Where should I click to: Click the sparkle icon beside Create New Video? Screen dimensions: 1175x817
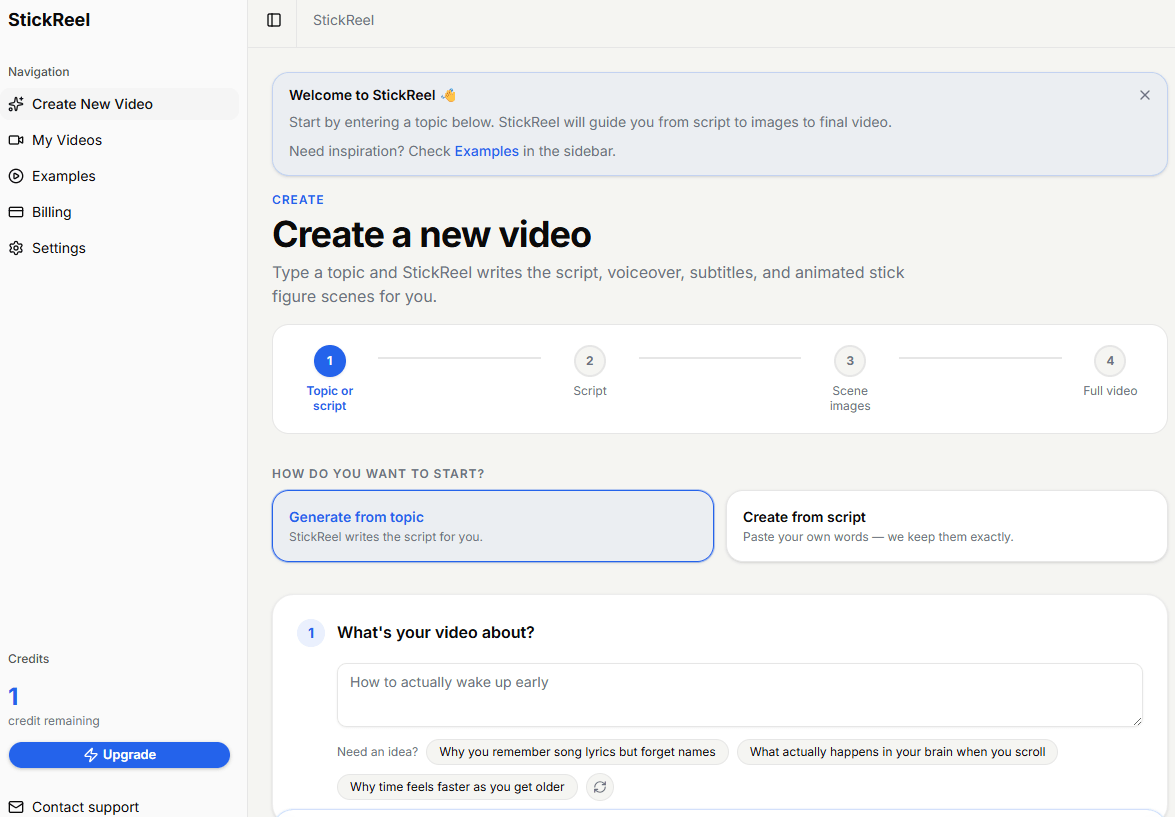16,104
